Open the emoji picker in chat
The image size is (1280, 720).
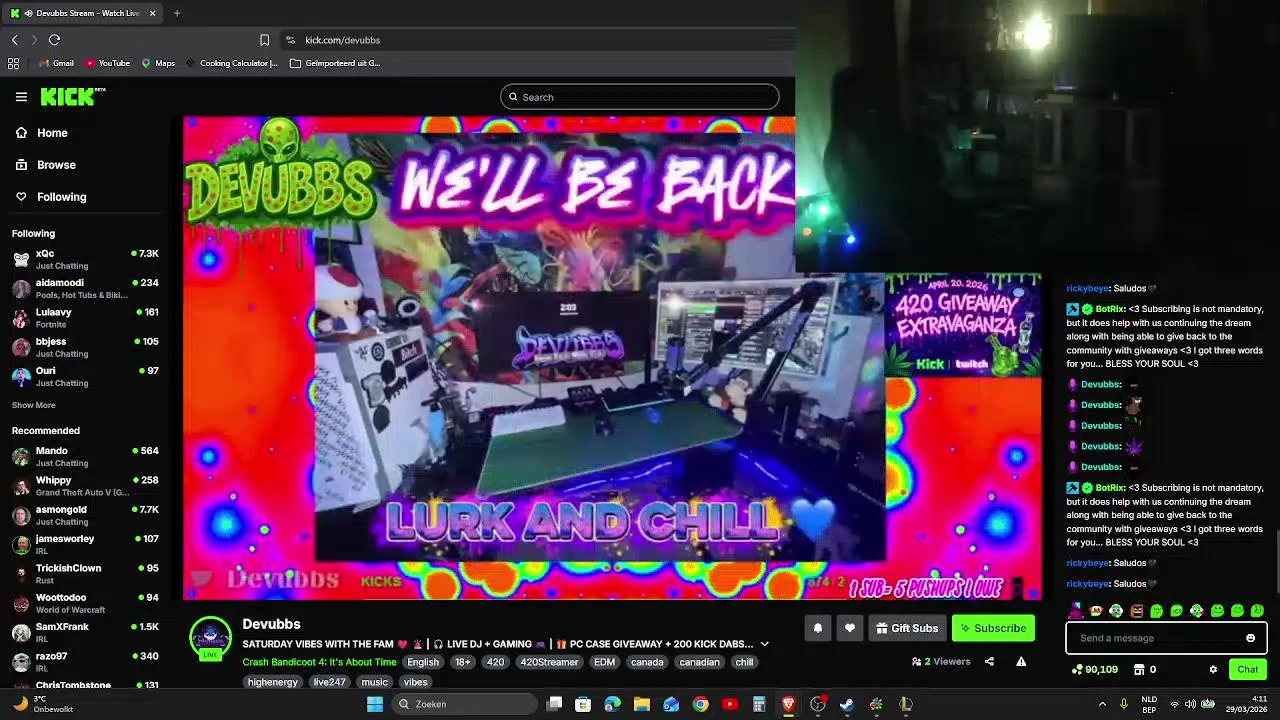pos(1250,638)
